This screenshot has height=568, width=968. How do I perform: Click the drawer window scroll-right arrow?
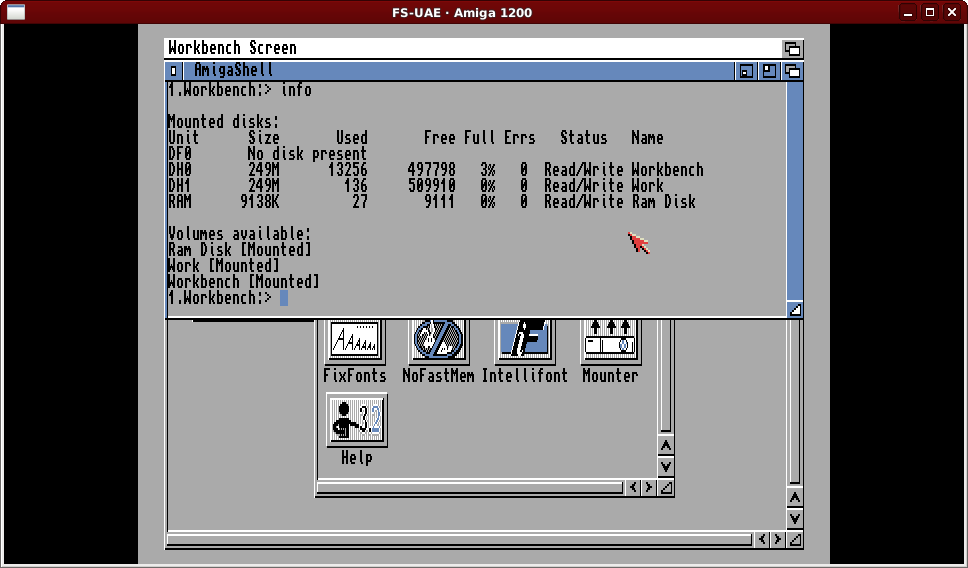[649, 488]
